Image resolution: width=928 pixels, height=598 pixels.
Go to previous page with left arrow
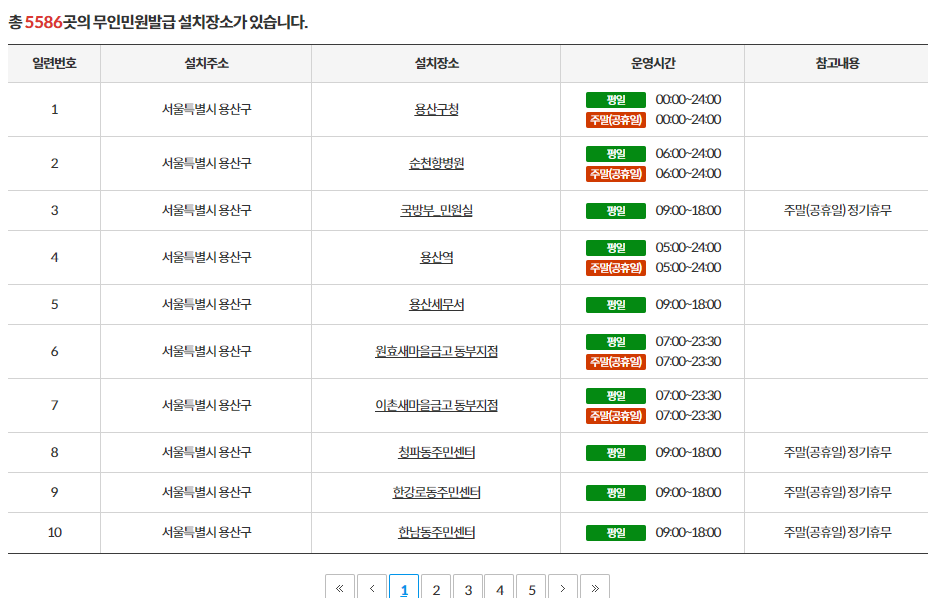[x=372, y=588]
